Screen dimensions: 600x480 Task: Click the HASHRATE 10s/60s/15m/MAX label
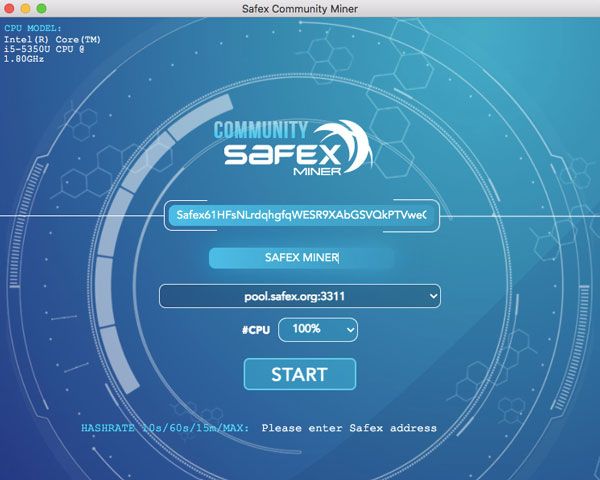coord(165,428)
